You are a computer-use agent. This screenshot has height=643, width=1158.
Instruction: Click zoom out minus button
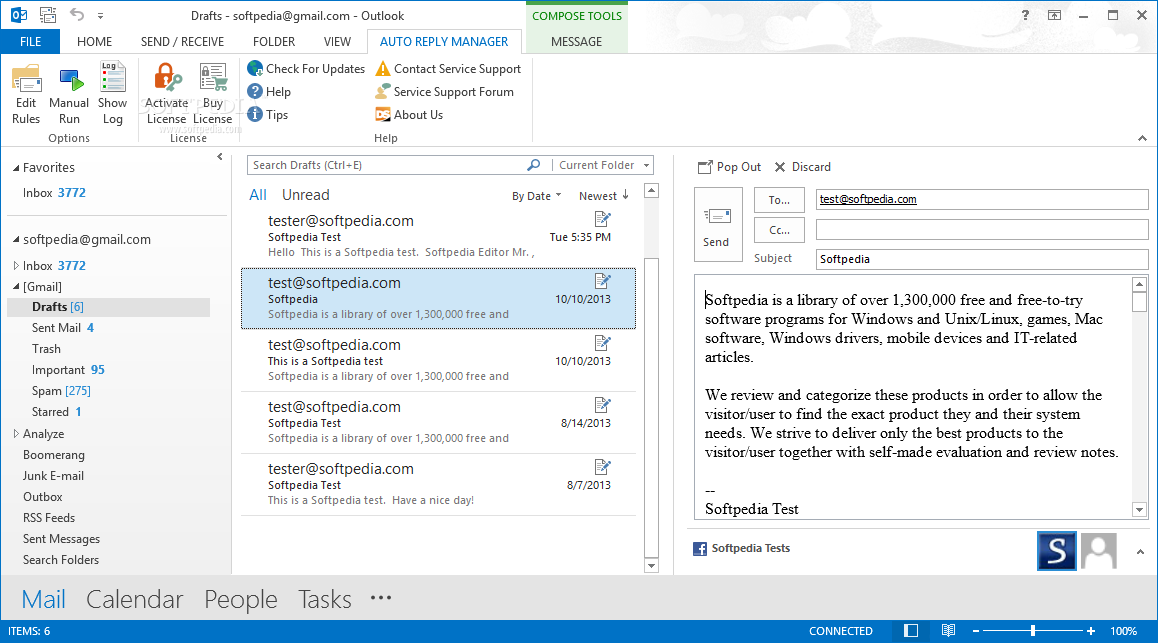click(x=976, y=630)
